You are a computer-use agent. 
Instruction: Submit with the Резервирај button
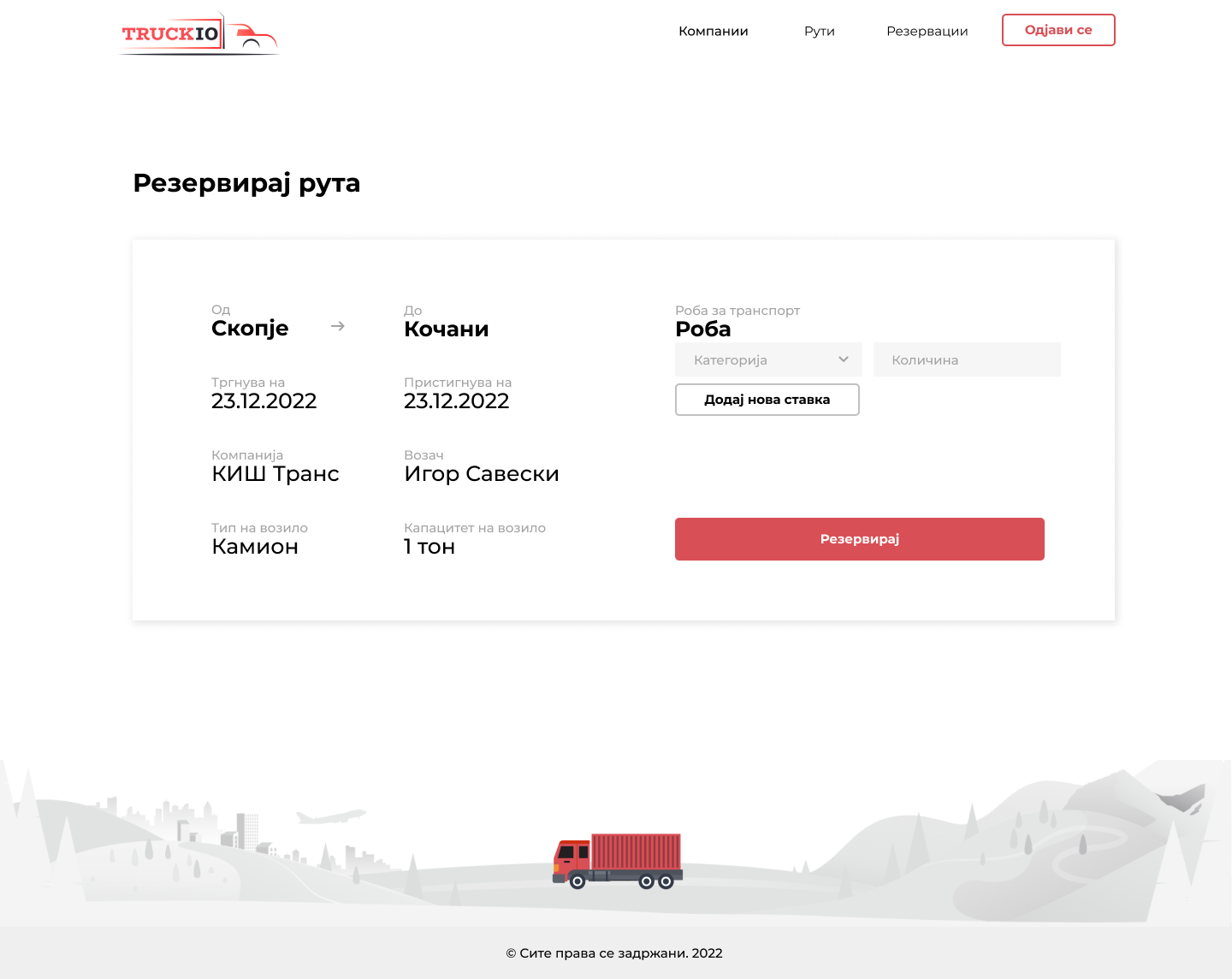point(859,539)
